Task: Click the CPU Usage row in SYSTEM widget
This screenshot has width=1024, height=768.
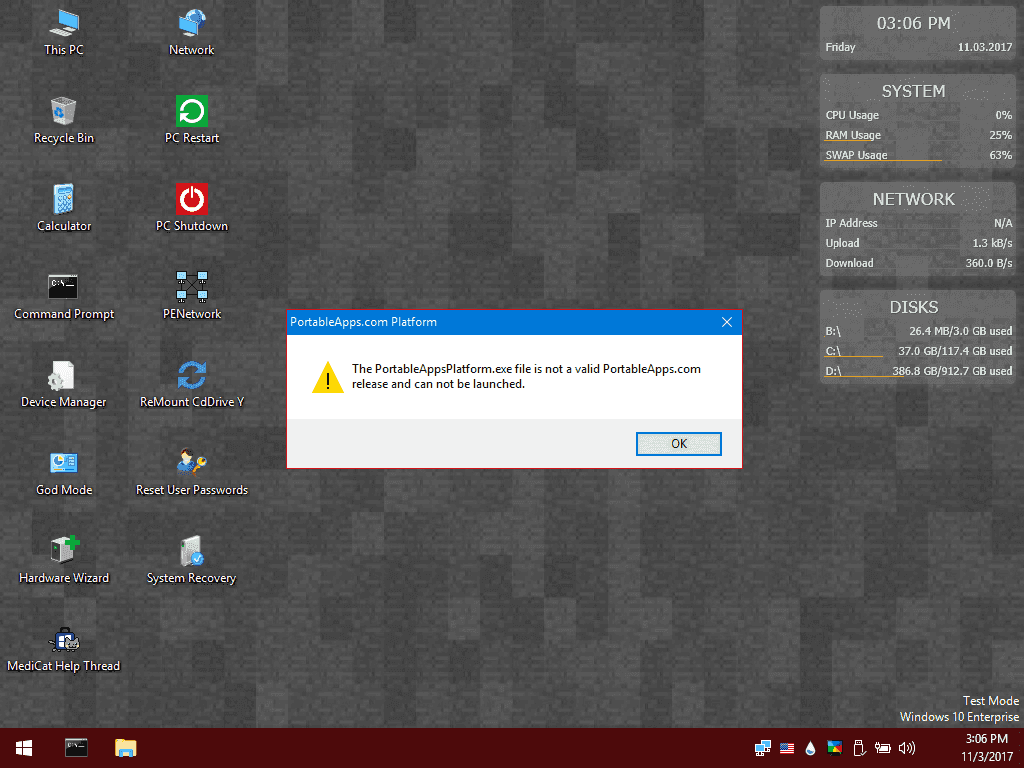Action: coord(918,115)
